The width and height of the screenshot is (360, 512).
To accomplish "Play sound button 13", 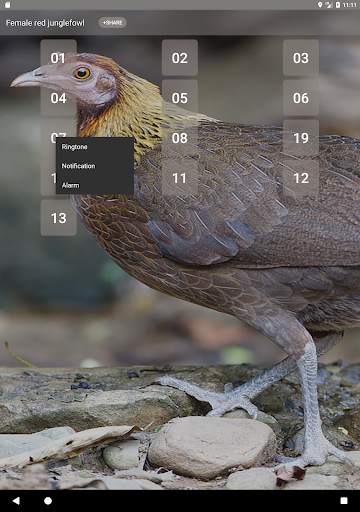I will tap(58, 218).
